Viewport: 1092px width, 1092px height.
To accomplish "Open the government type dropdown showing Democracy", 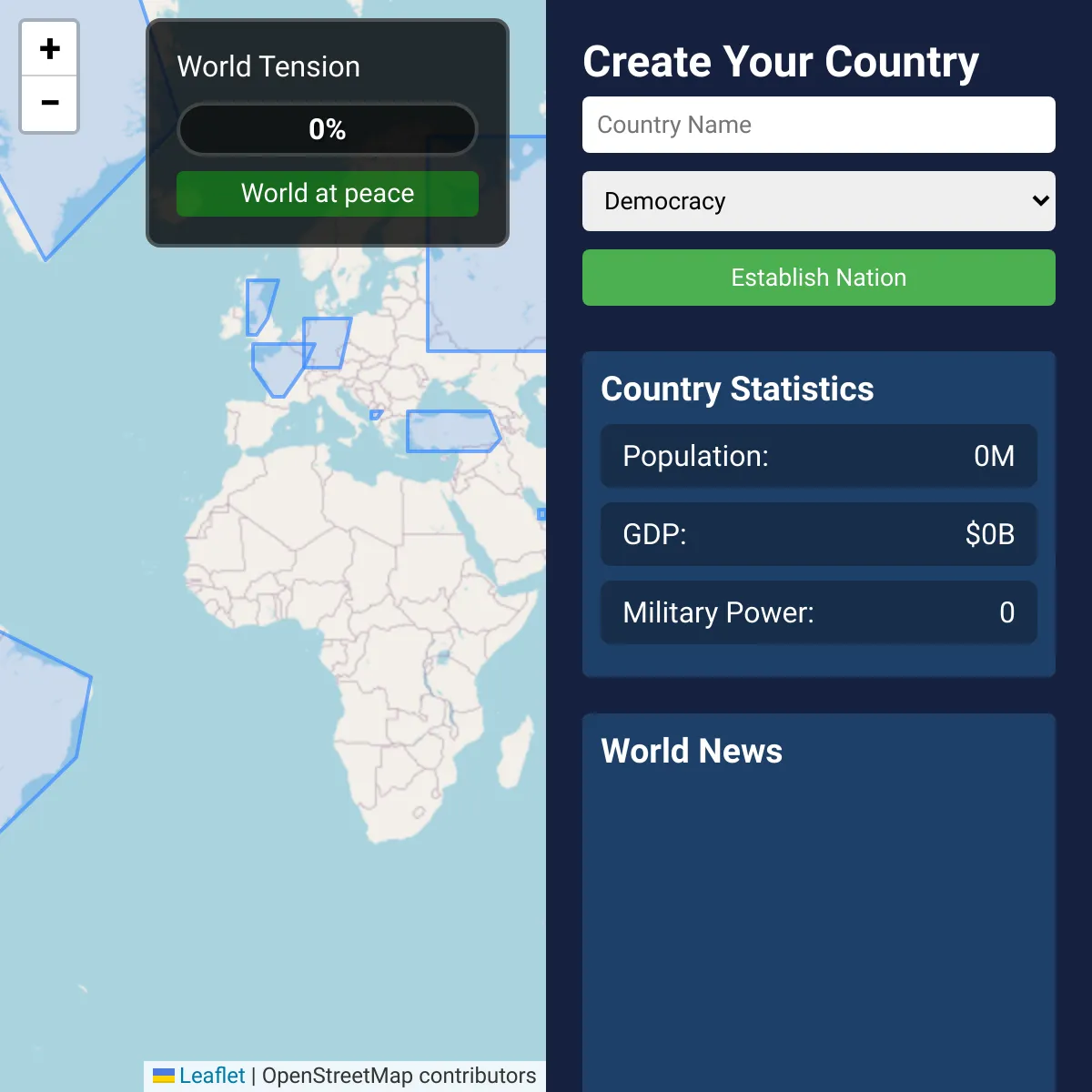I will [x=819, y=201].
